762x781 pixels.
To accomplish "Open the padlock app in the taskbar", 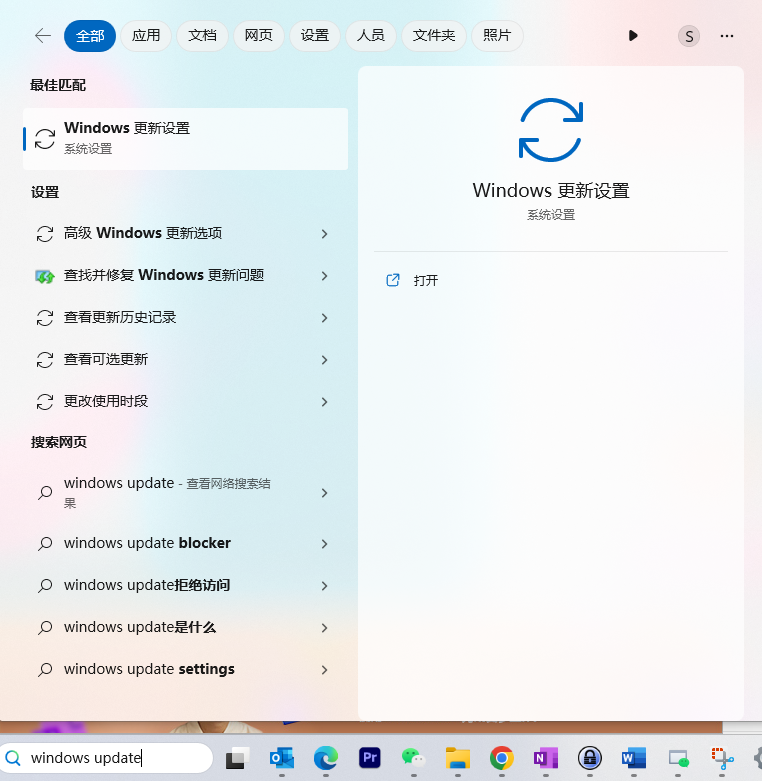I will coord(590,759).
